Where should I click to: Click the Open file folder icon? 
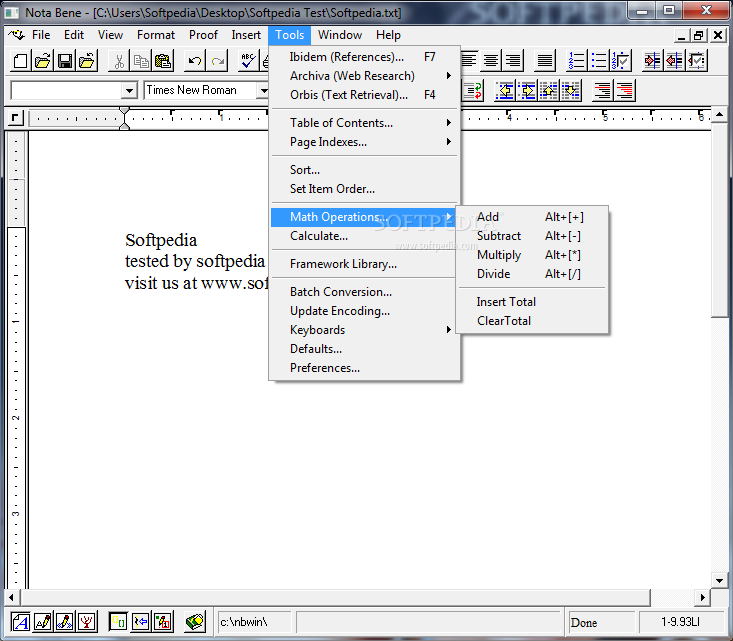click(x=43, y=61)
